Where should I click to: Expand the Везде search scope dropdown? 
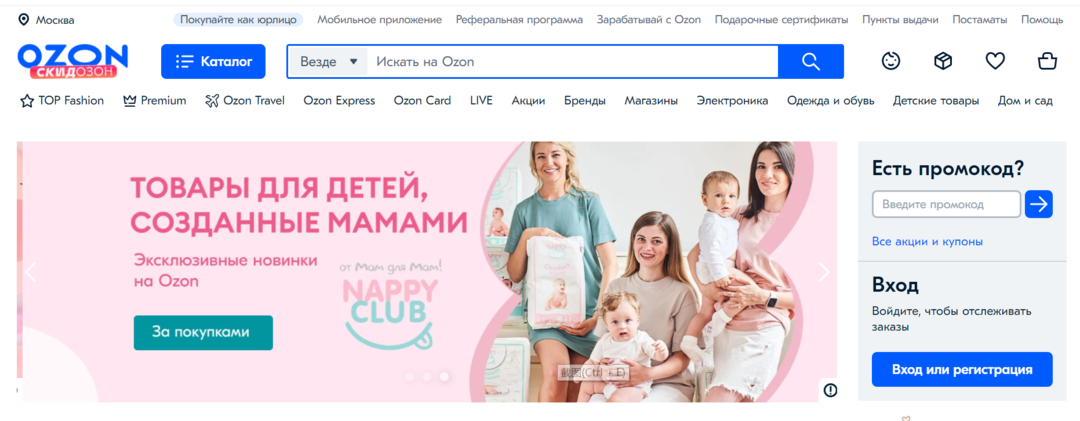coord(328,61)
